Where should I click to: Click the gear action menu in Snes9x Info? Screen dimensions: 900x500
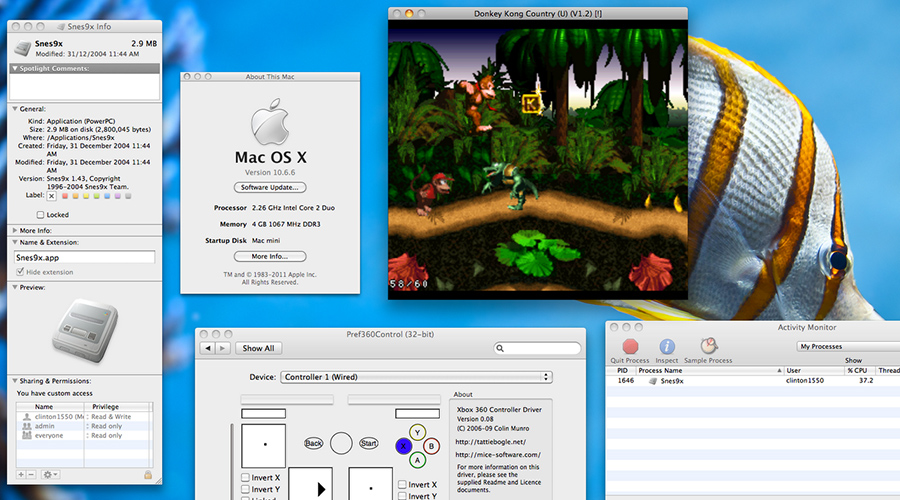click(x=51, y=475)
